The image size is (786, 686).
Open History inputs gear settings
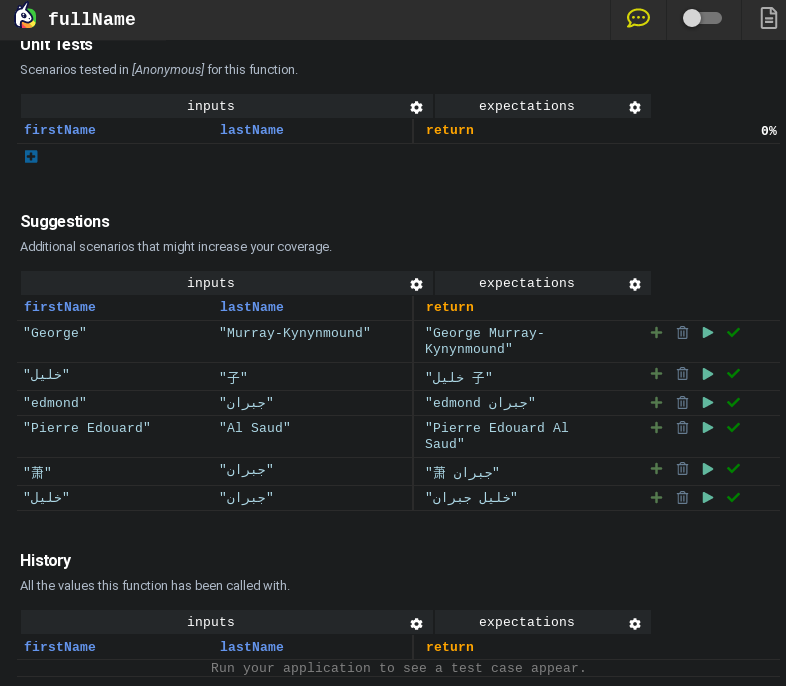[x=416, y=624]
